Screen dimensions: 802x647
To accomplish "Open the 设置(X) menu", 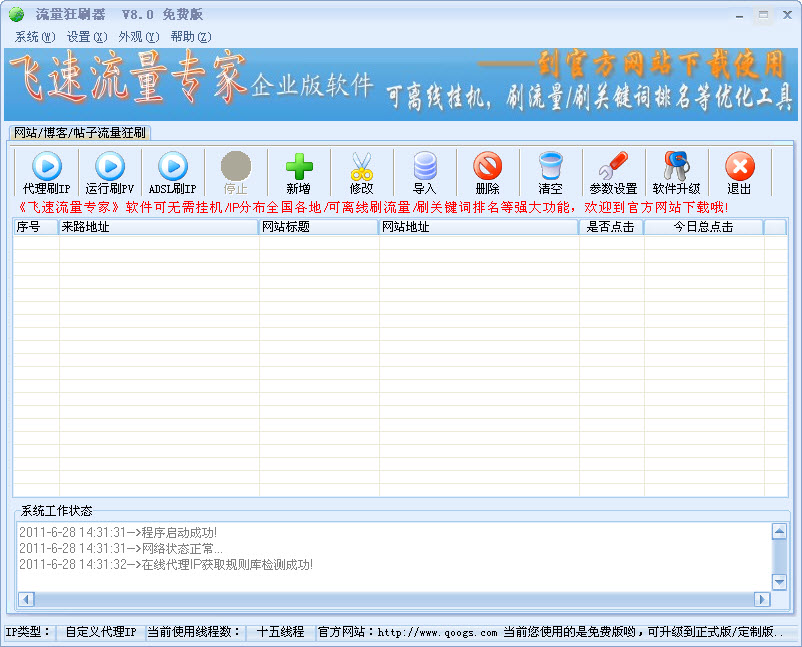I will [87, 37].
